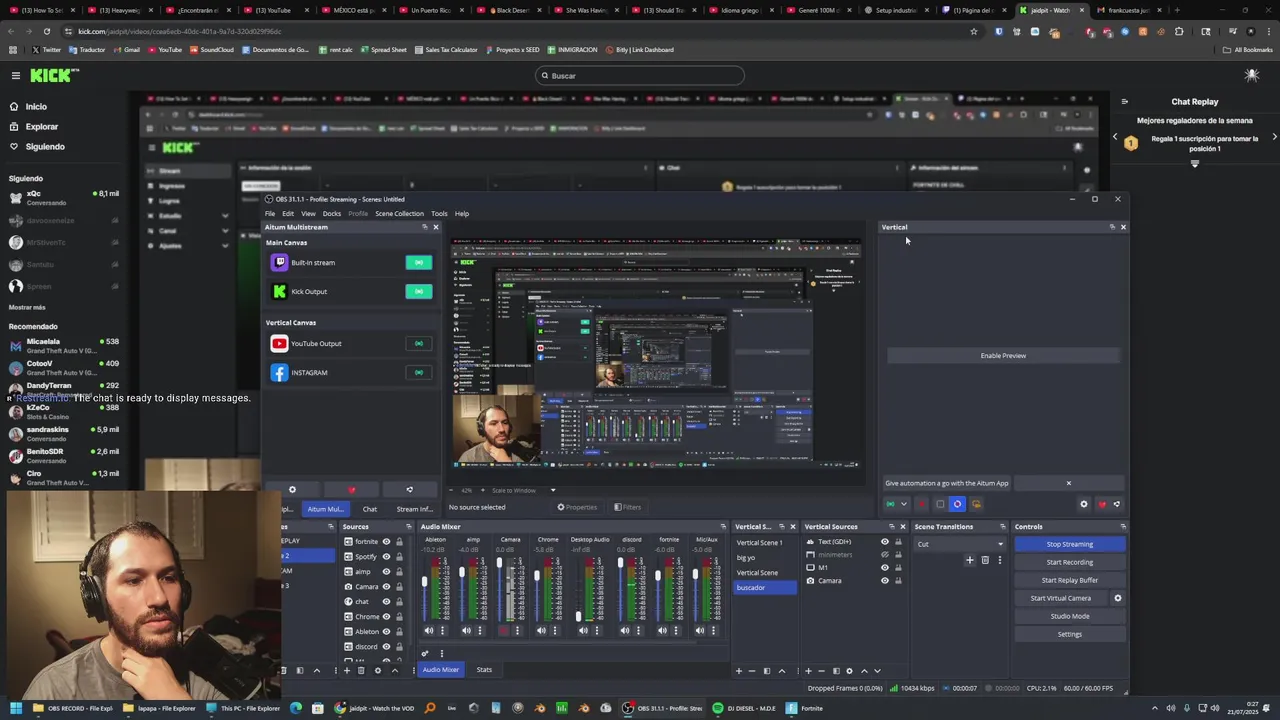
Task: Select the Vertical Scene 1 scene
Action: [765, 542]
